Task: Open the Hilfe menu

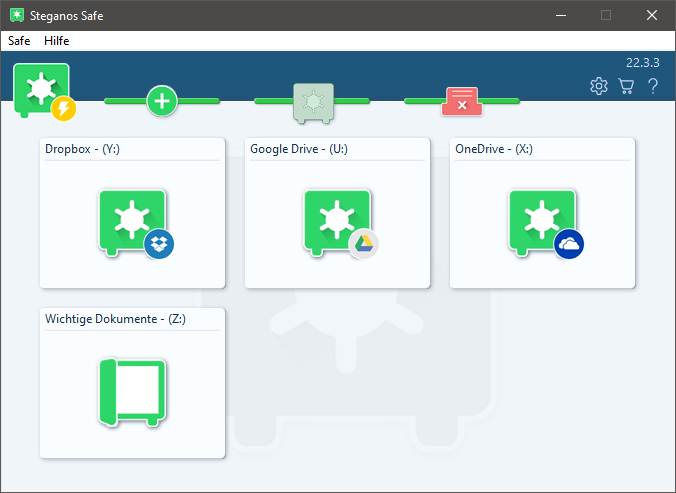Action: 56,41
